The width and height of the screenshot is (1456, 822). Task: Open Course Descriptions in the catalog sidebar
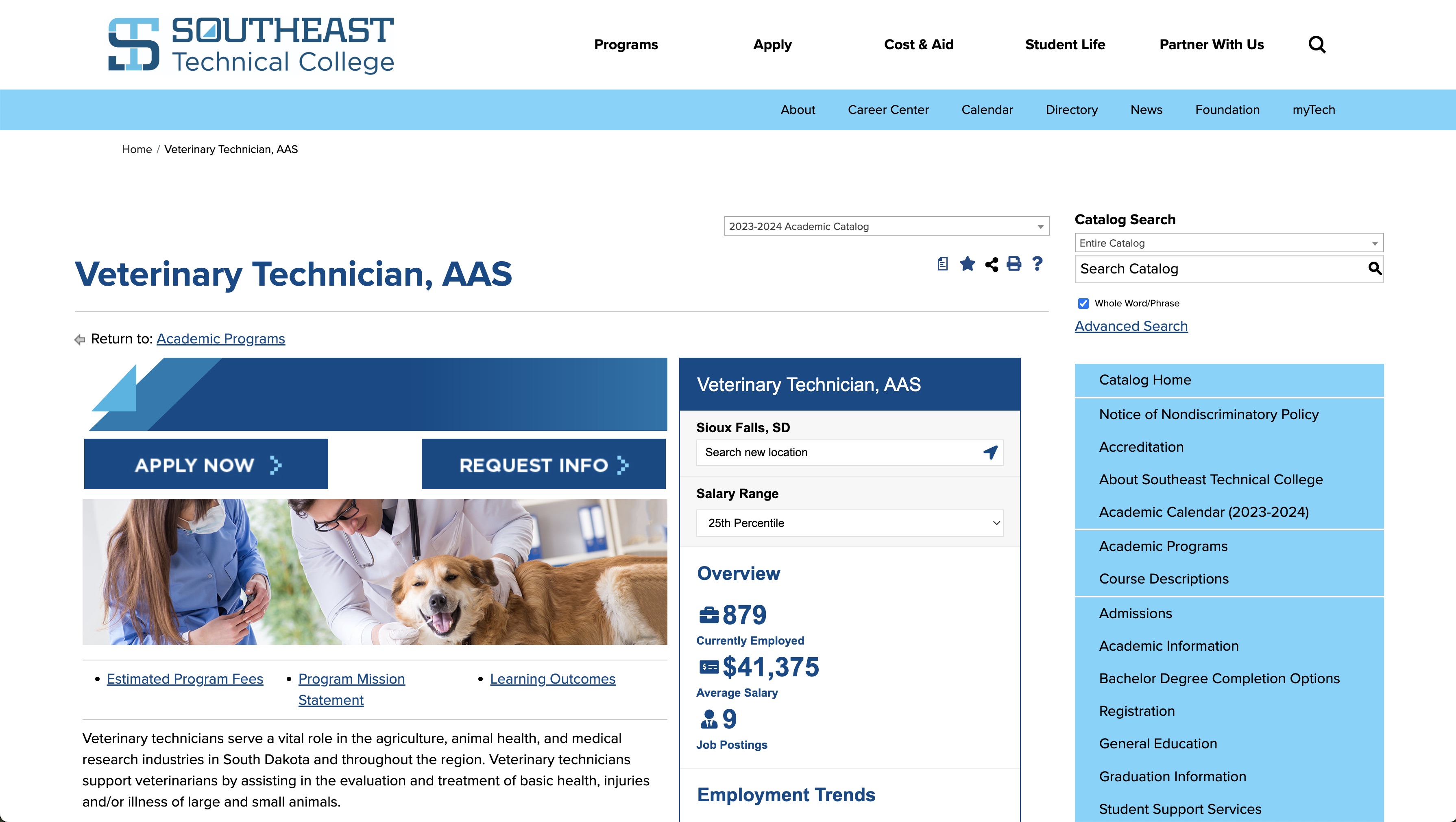[1163, 579]
